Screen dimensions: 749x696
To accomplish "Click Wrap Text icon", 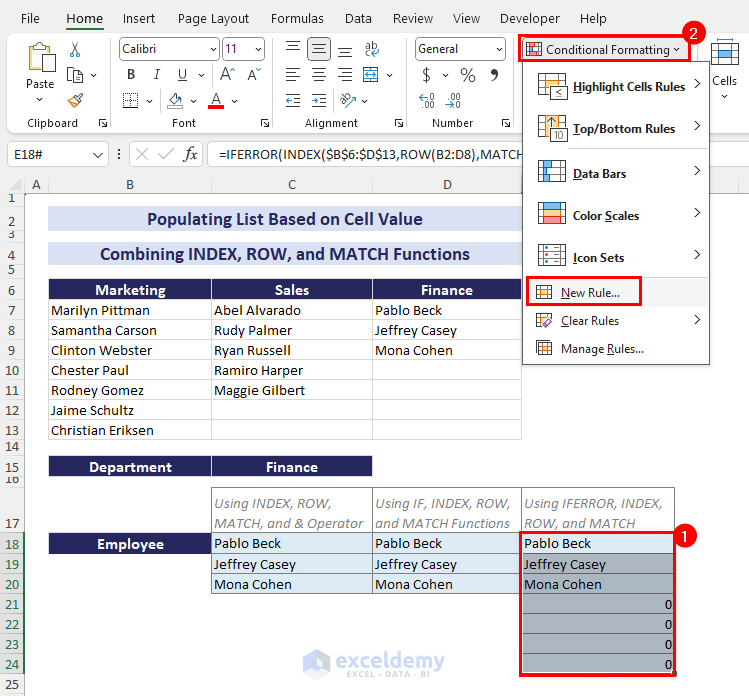I will [371, 49].
